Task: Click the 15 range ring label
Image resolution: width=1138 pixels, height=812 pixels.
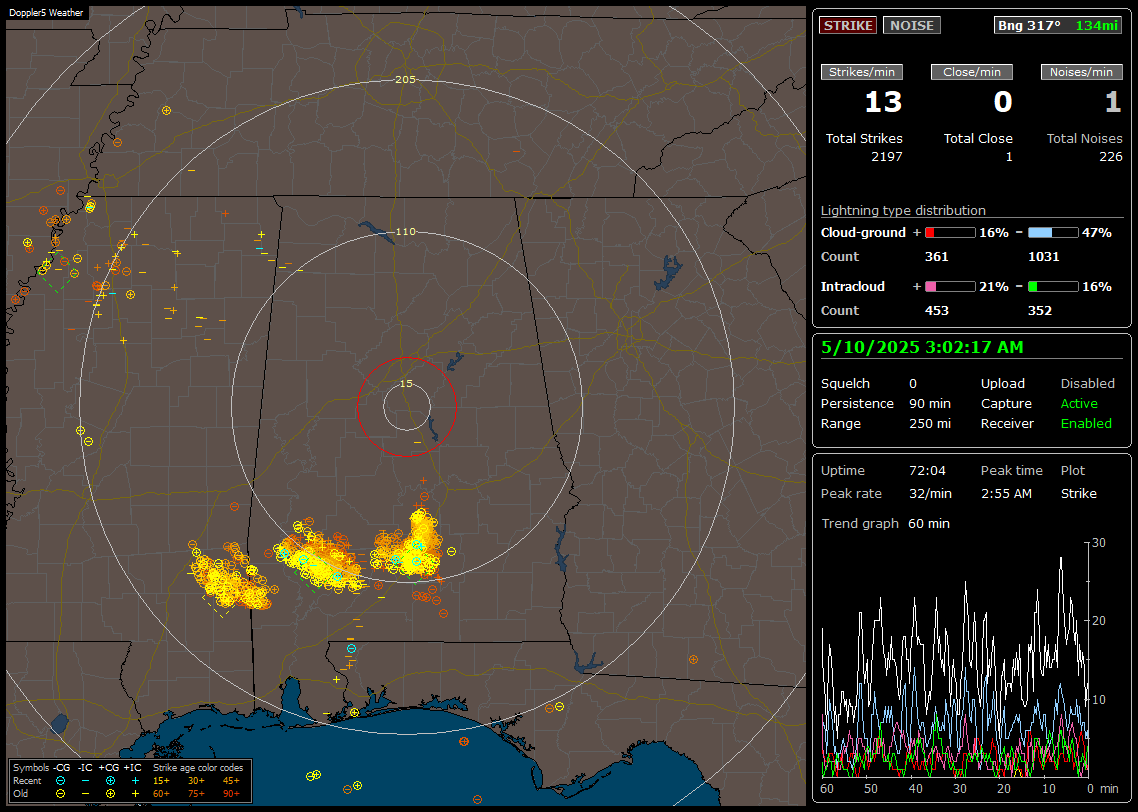Action: pyautogui.click(x=406, y=384)
